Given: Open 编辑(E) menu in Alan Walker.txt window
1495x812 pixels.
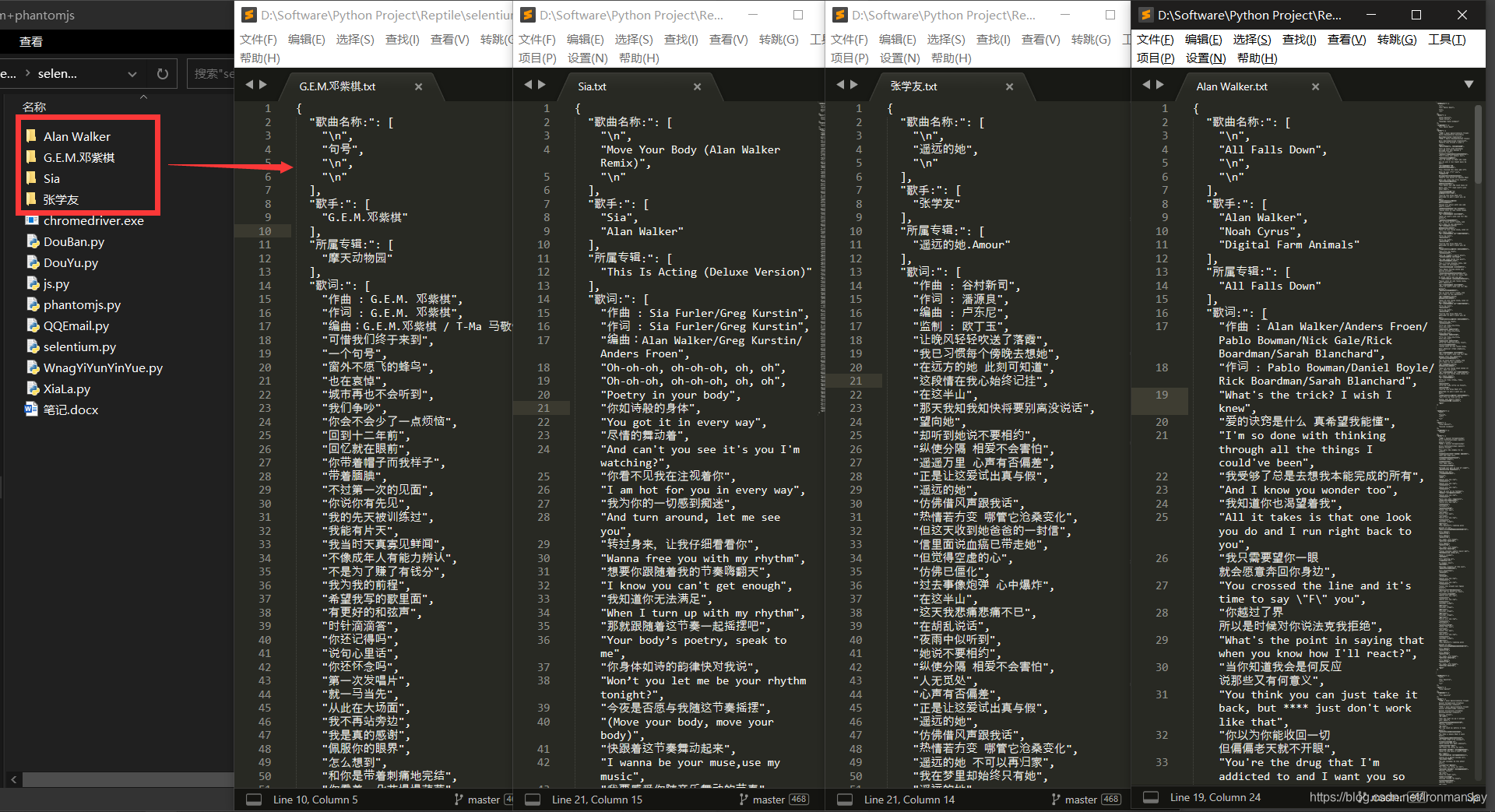Looking at the screenshot, I should (1203, 40).
